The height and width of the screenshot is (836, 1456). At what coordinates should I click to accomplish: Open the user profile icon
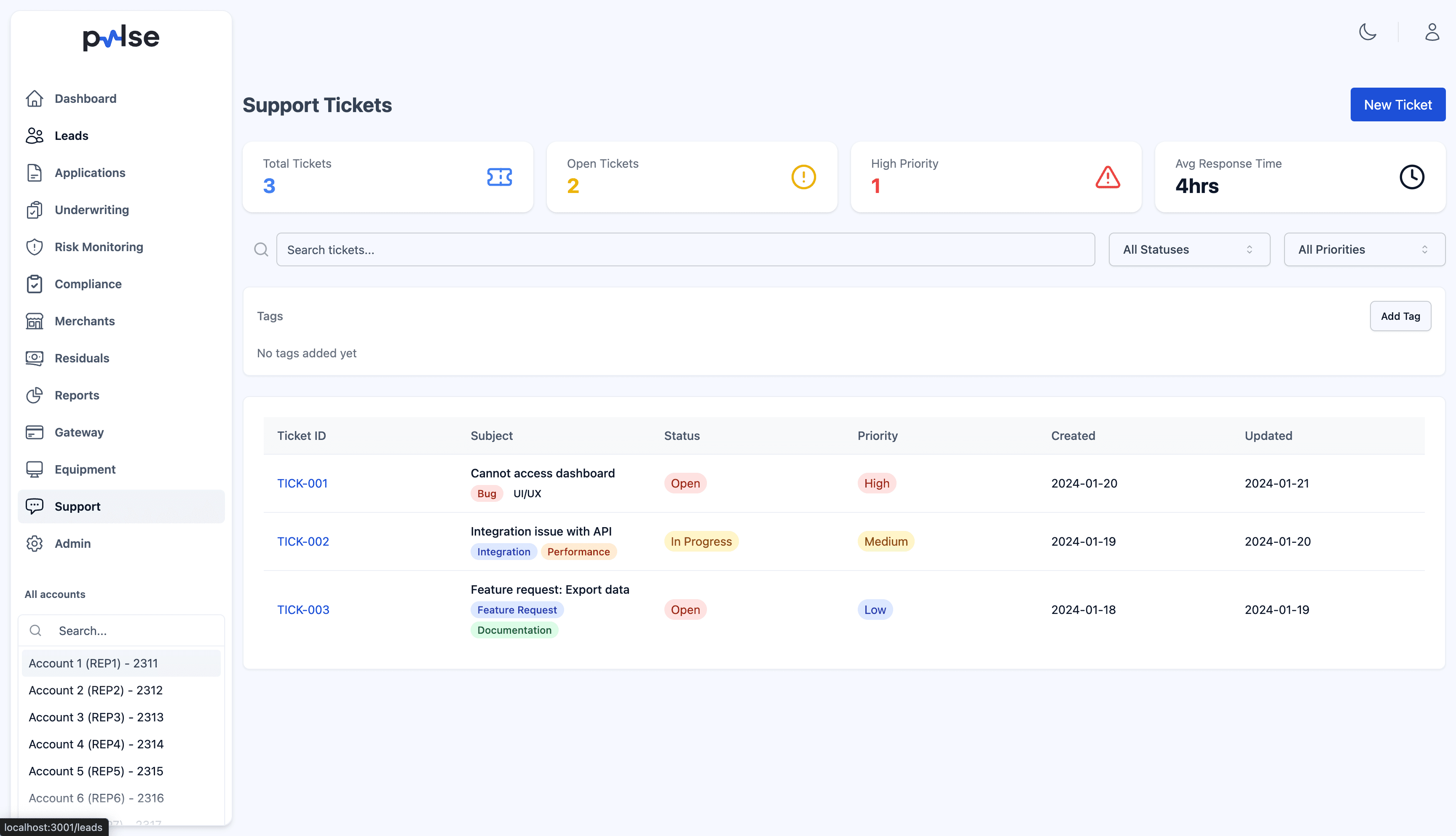pyautogui.click(x=1432, y=32)
